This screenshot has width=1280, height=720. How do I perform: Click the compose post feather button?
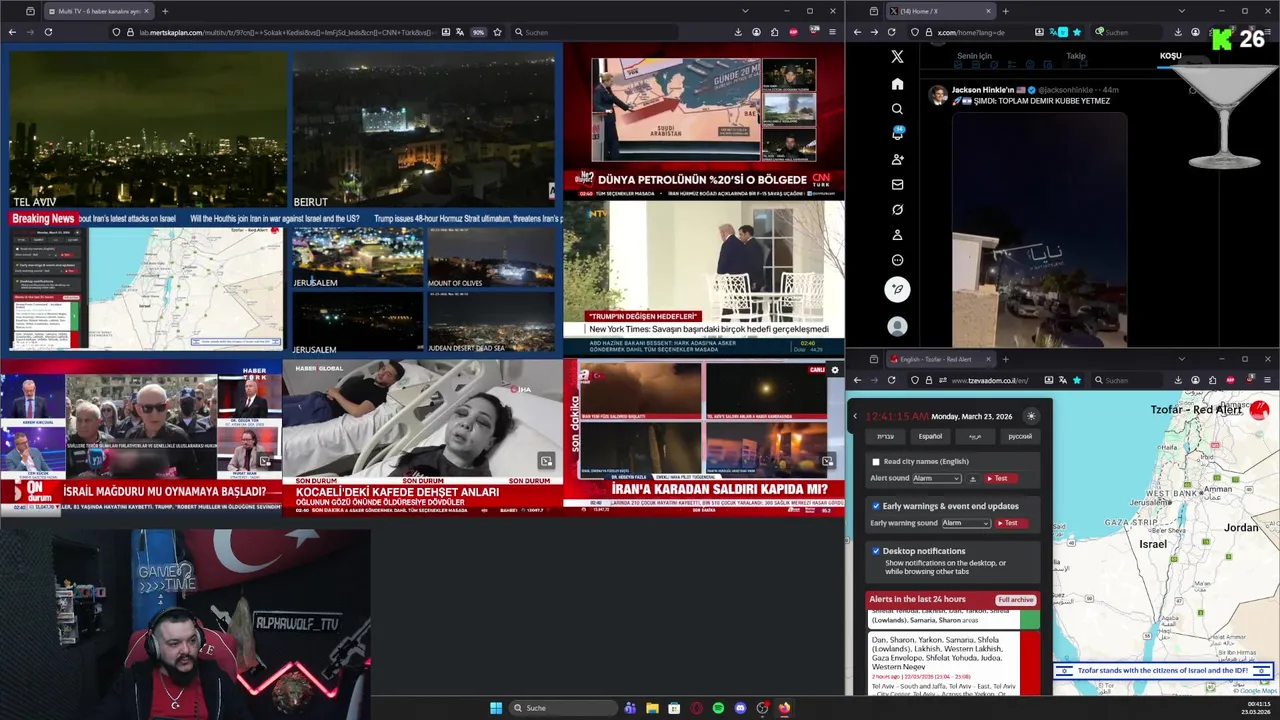click(x=897, y=289)
